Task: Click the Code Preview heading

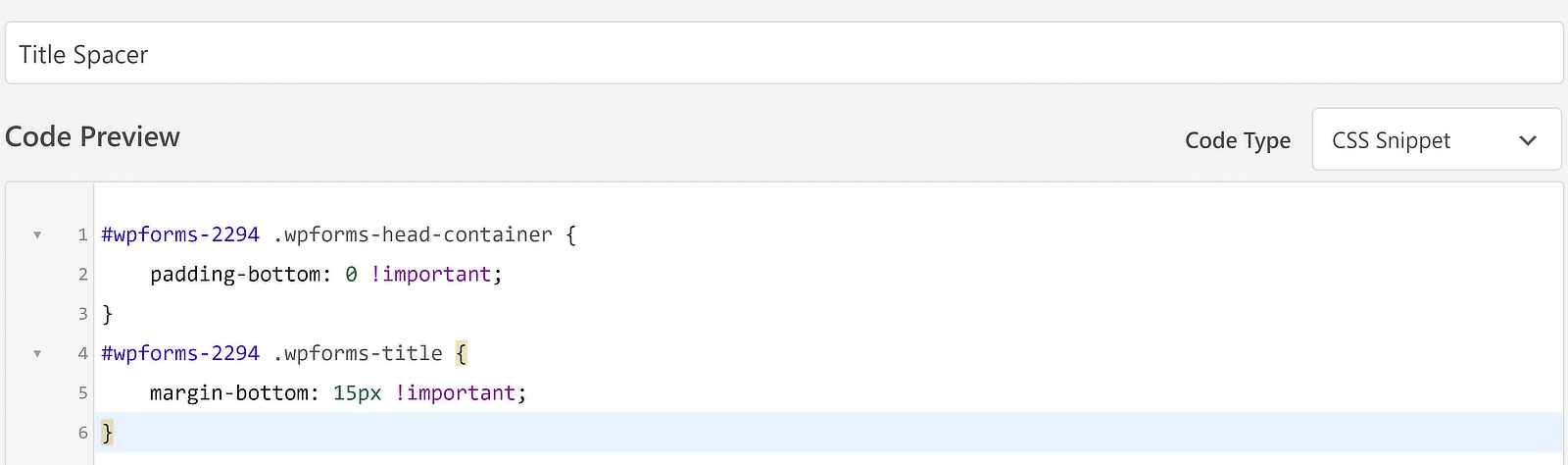Action: [x=92, y=136]
